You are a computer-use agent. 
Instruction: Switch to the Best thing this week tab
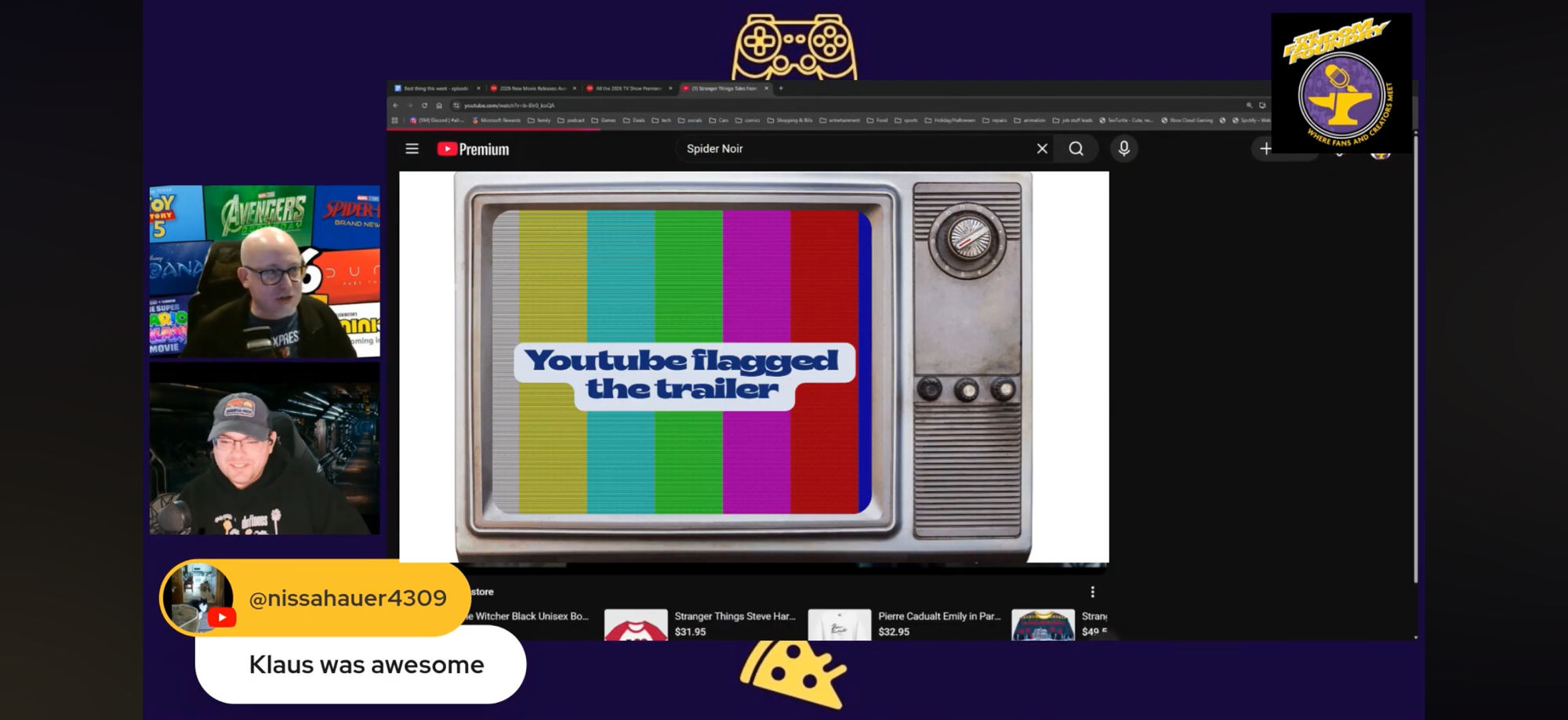(434, 89)
